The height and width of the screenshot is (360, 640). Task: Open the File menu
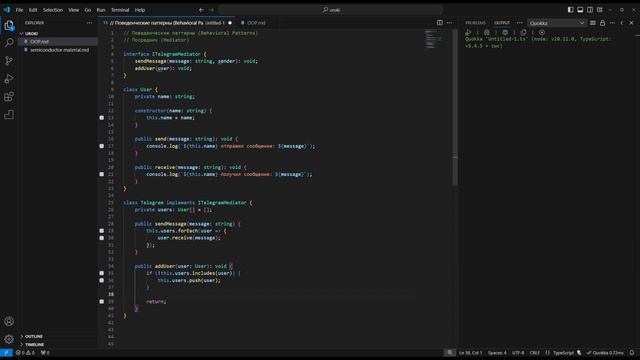[x=19, y=10]
